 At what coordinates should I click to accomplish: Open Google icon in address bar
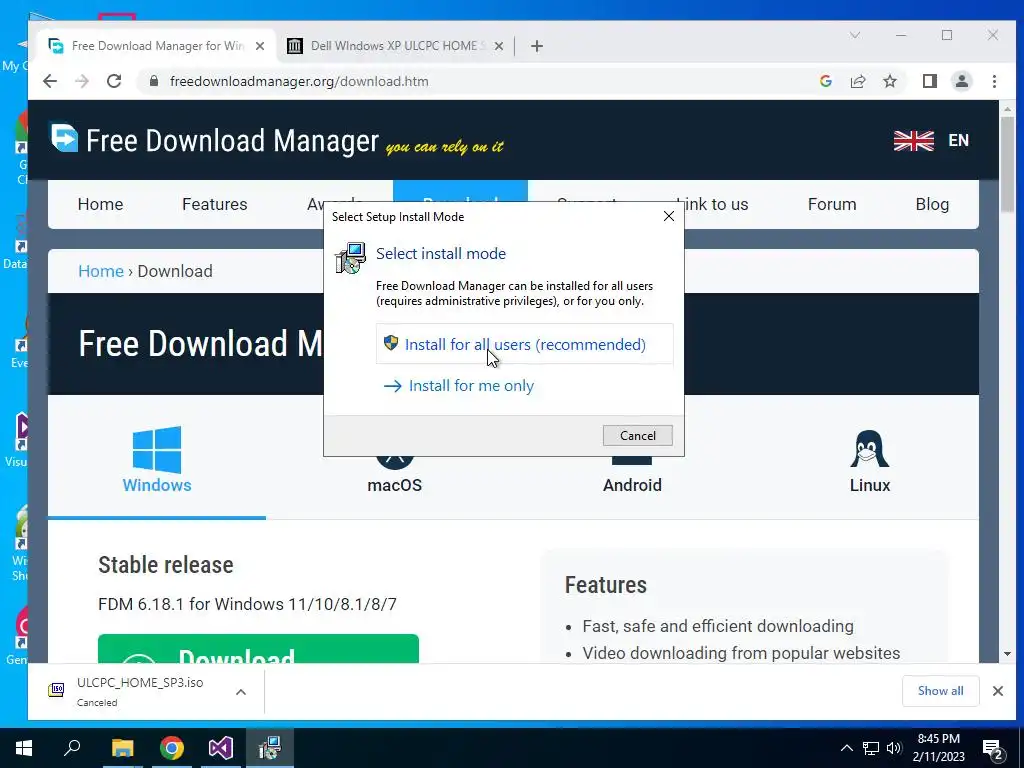(825, 81)
